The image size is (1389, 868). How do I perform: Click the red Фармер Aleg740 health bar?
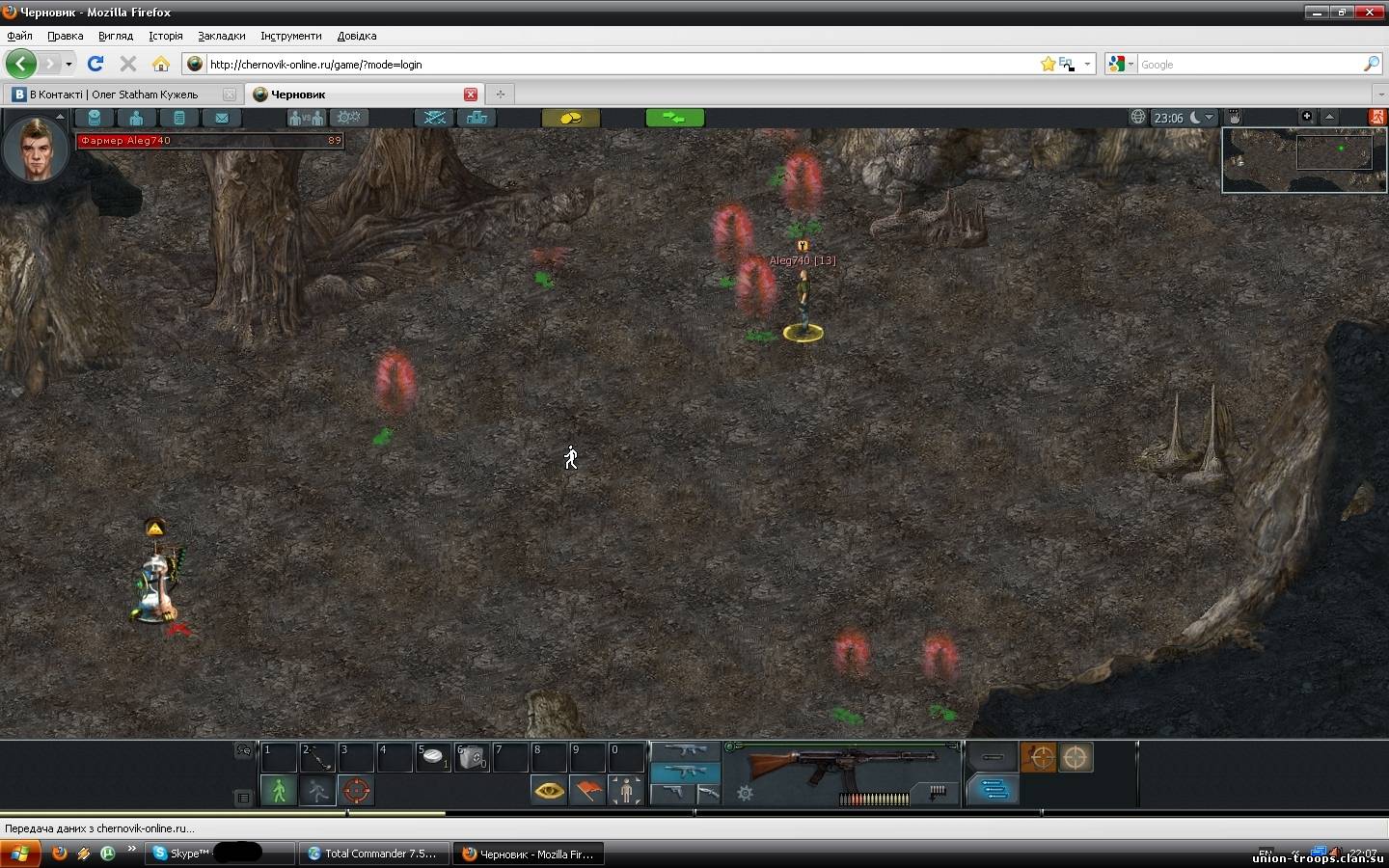pos(210,141)
